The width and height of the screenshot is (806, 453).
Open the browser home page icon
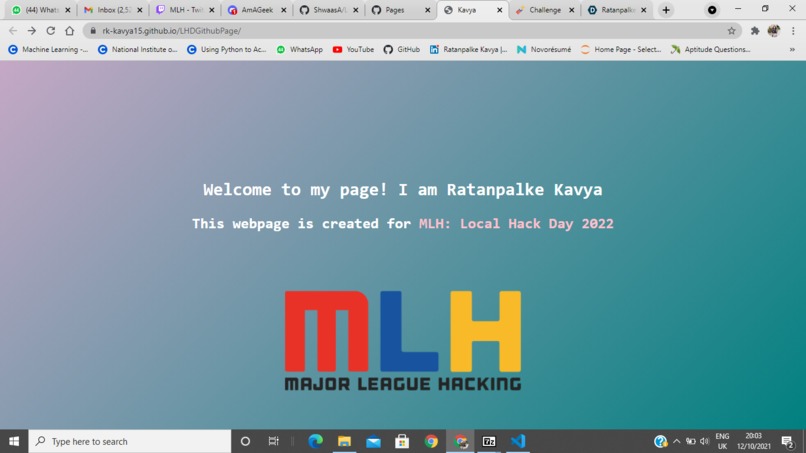[x=69, y=31]
